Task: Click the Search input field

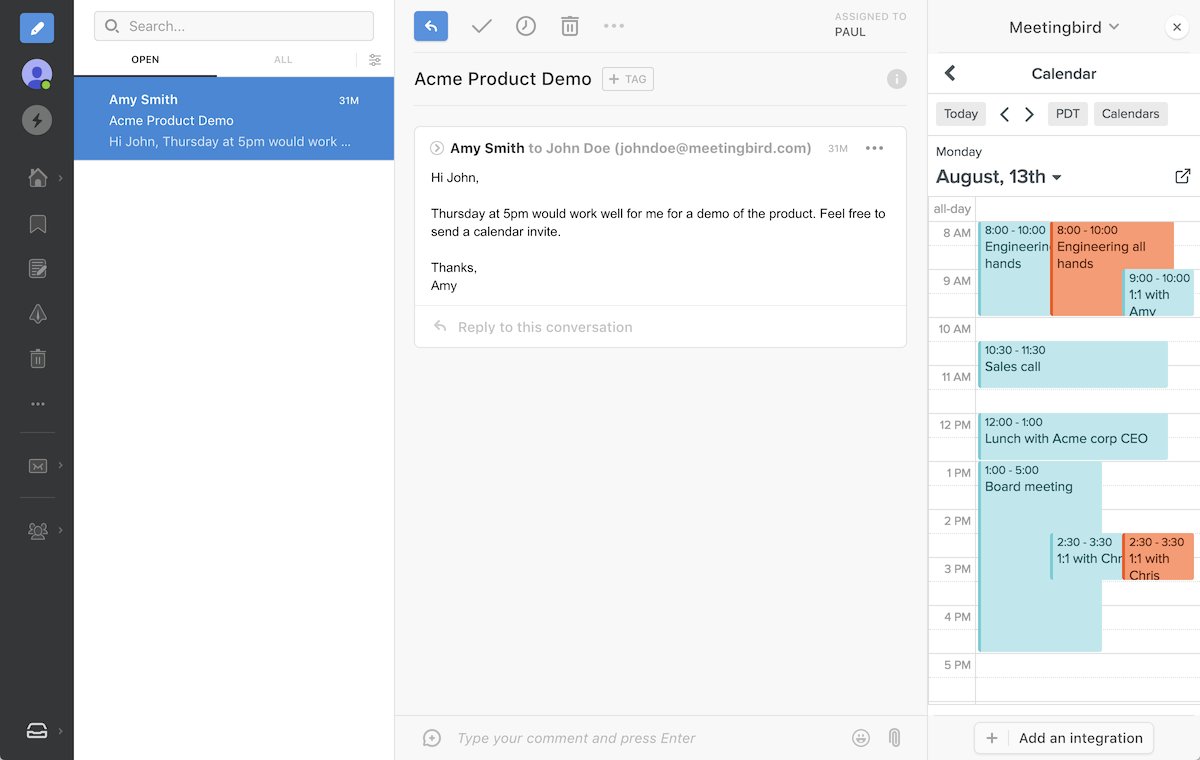Action: click(234, 26)
